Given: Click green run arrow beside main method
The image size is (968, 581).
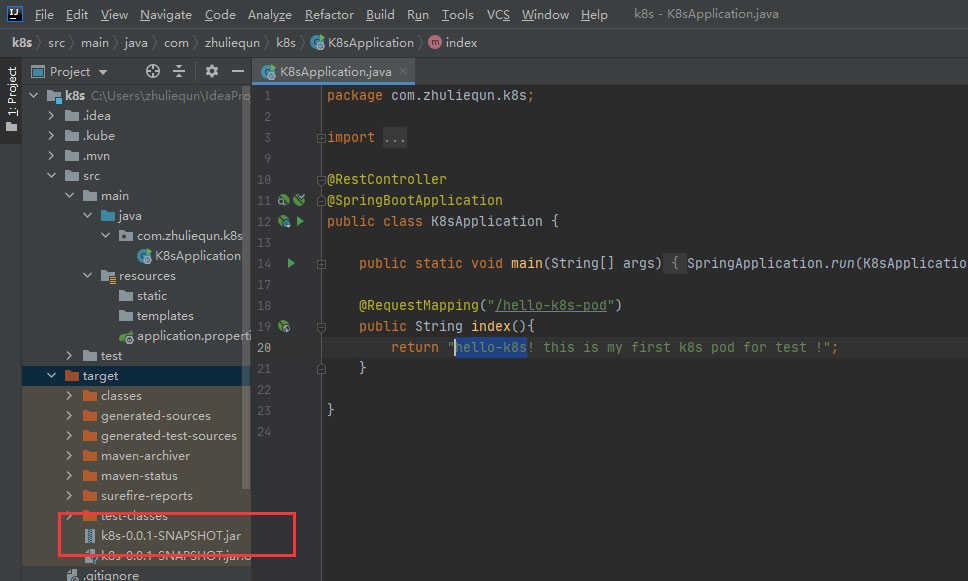Looking at the screenshot, I should coord(291,263).
